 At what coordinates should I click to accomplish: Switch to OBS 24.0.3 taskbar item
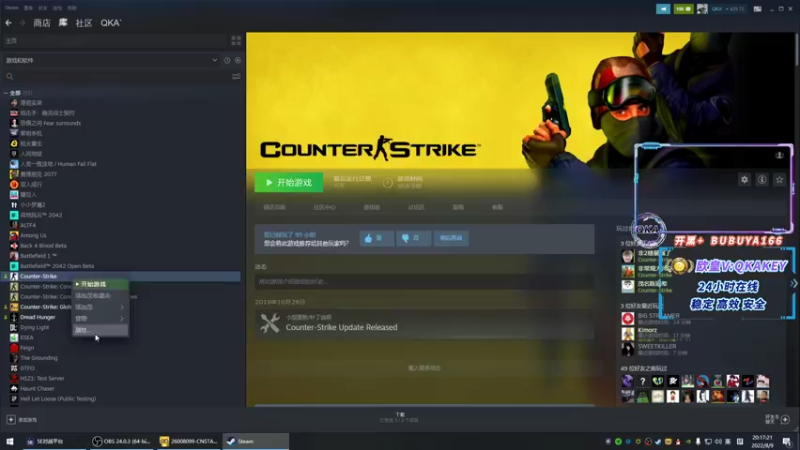pos(121,441)
